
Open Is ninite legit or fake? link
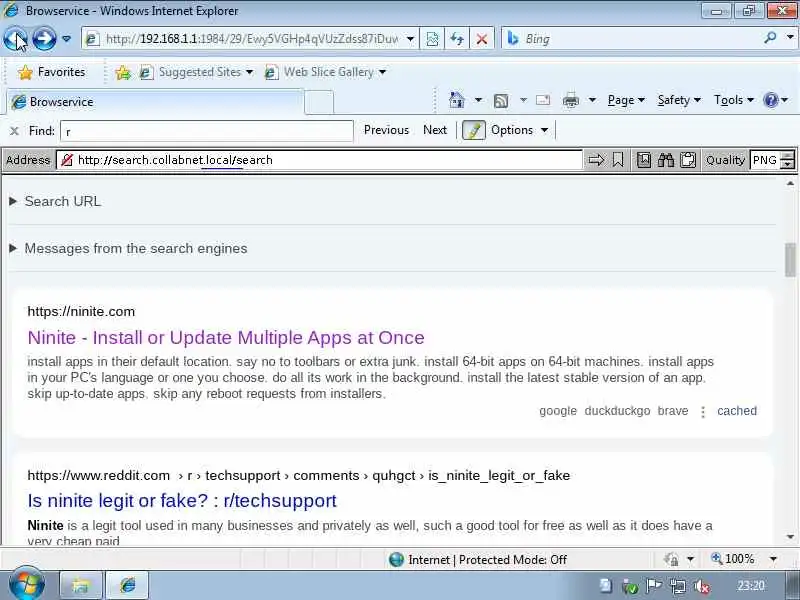[182, 501]
